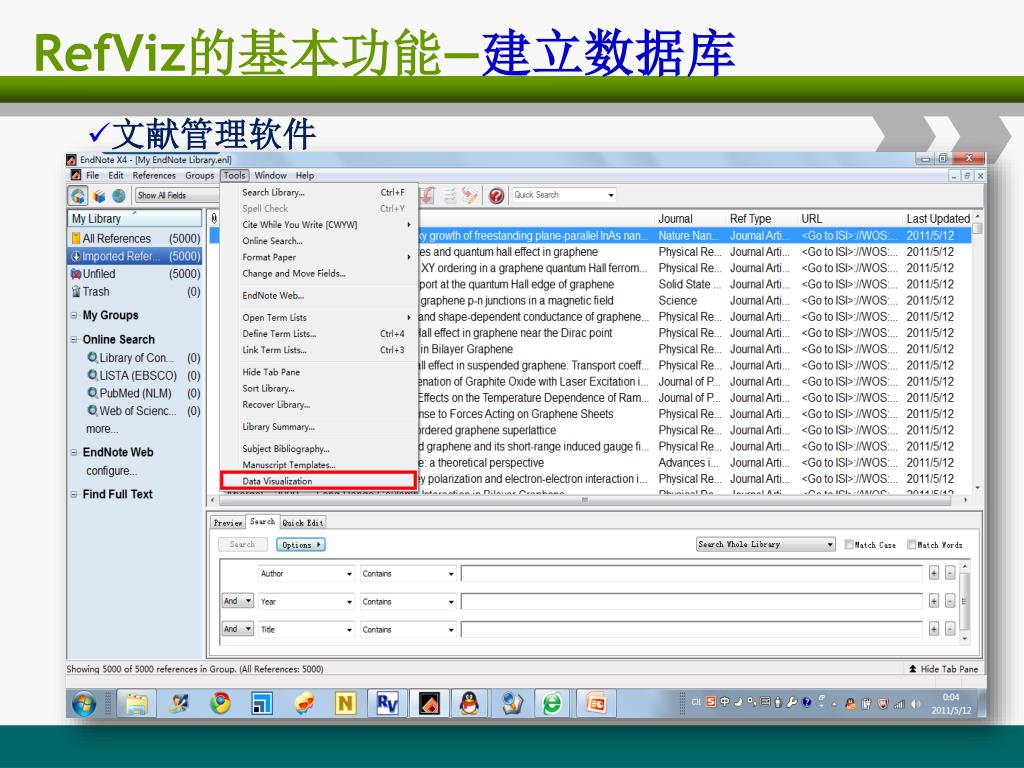This screenshot has height=768, width=1024.
Task: Click configure... under EndNote Web
Action: click(112, 471)
